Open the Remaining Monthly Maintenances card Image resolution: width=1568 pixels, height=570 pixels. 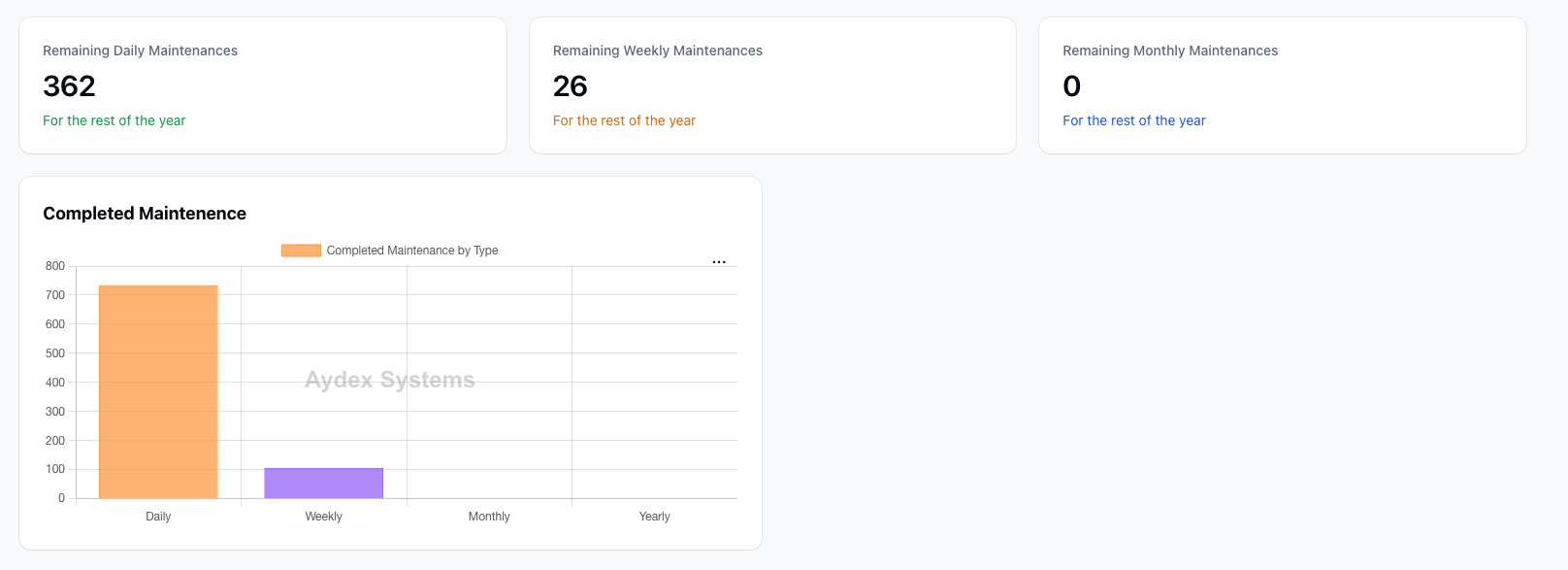(1283, 85)
